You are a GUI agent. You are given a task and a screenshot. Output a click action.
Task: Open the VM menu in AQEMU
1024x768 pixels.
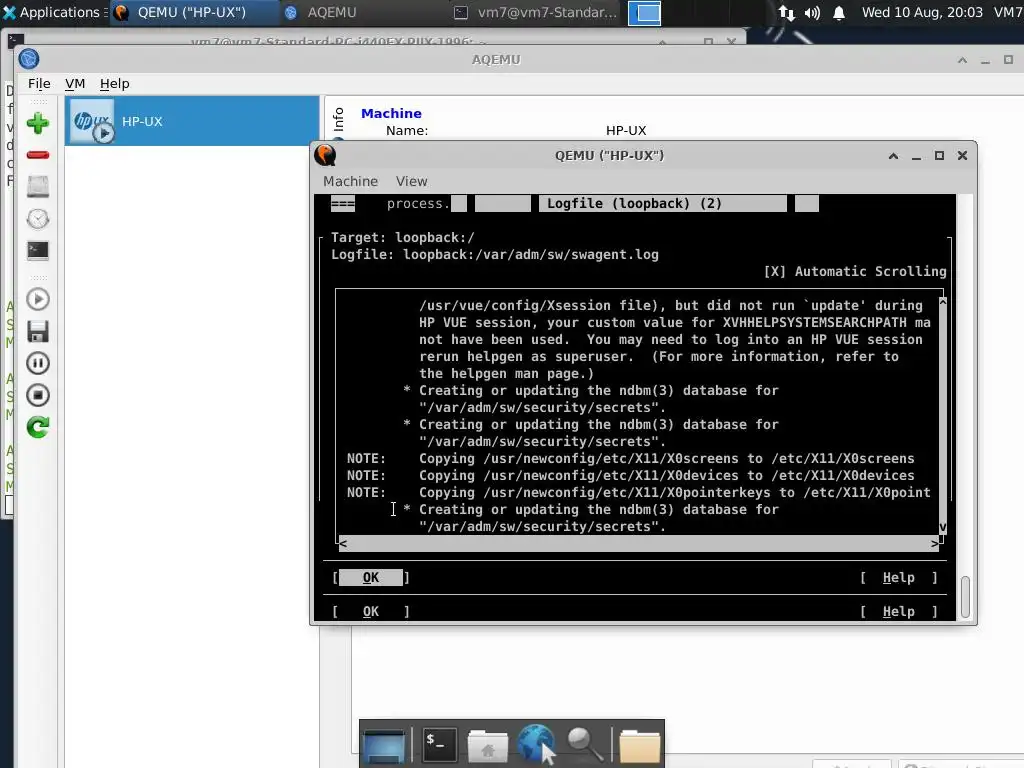[75, 84]
